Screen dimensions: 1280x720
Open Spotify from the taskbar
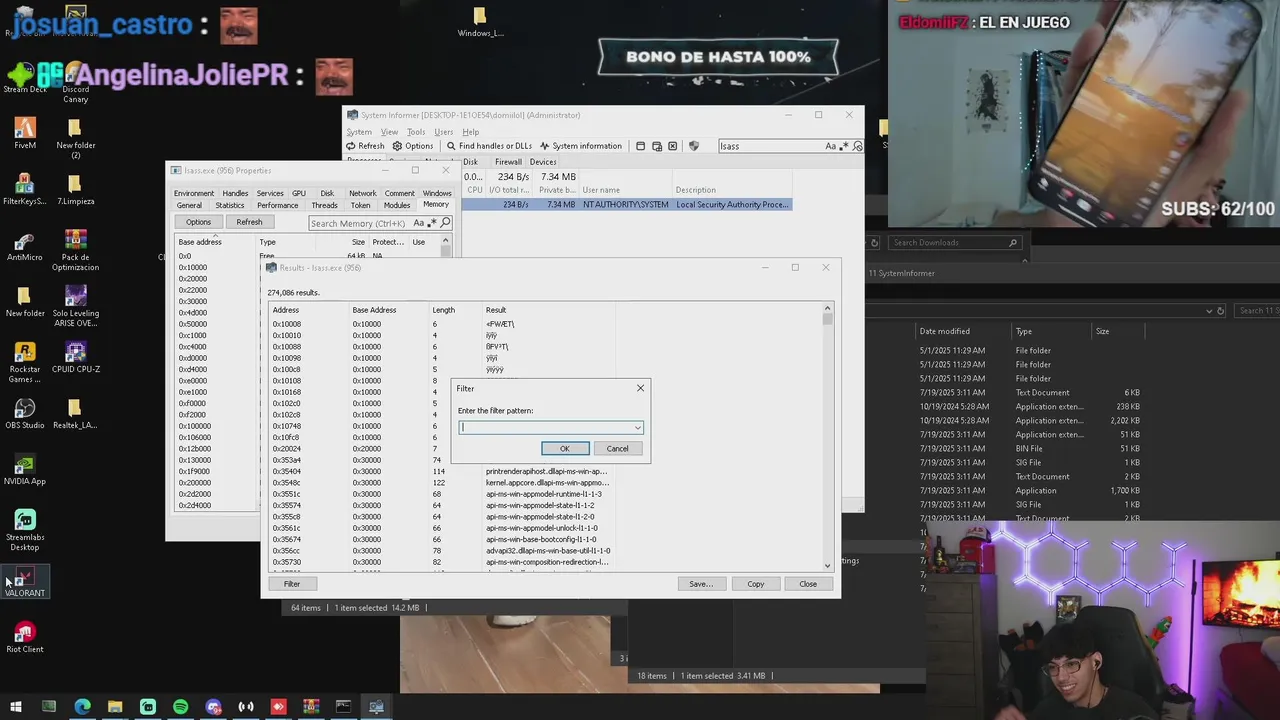coord(180,707)
